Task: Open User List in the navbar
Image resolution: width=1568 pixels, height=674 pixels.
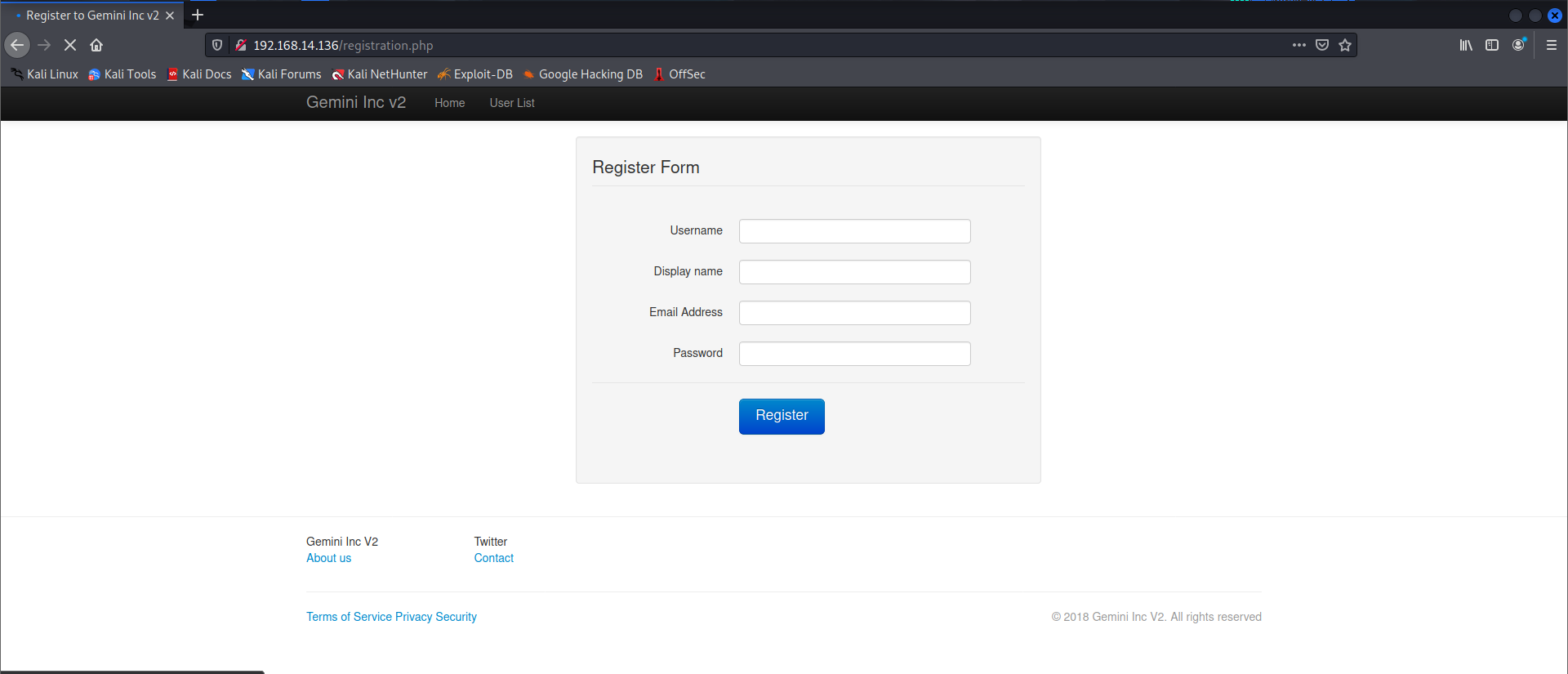Action: (512, 103)
